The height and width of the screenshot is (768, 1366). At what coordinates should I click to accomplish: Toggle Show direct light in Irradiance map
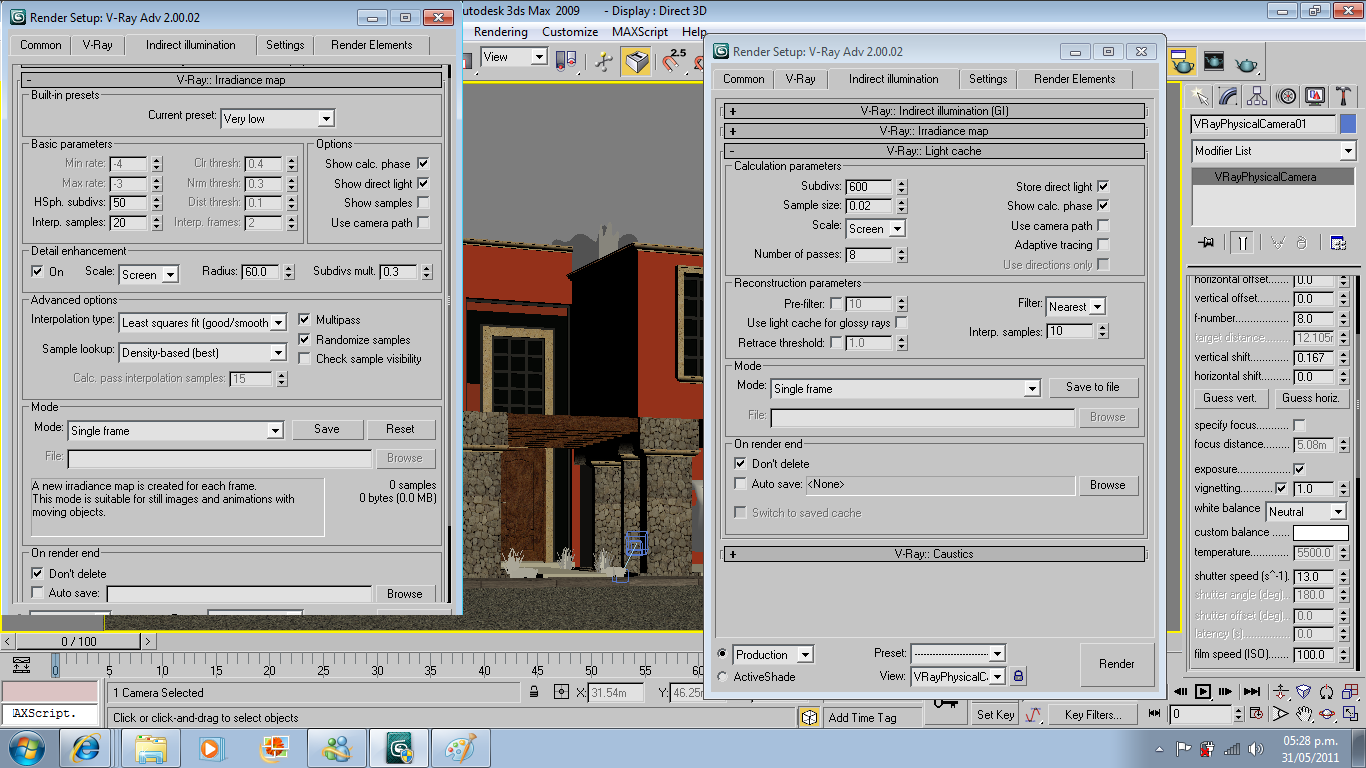point(423,183)
